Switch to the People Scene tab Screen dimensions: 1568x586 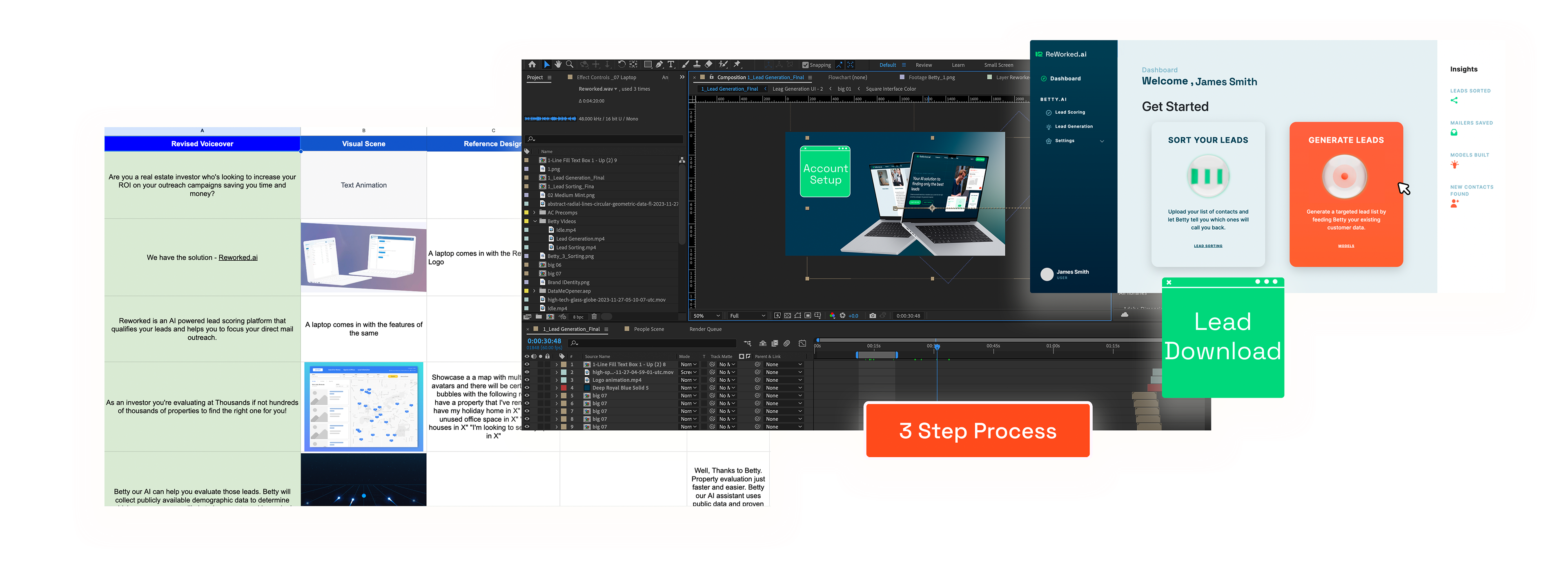click(649, 329)
